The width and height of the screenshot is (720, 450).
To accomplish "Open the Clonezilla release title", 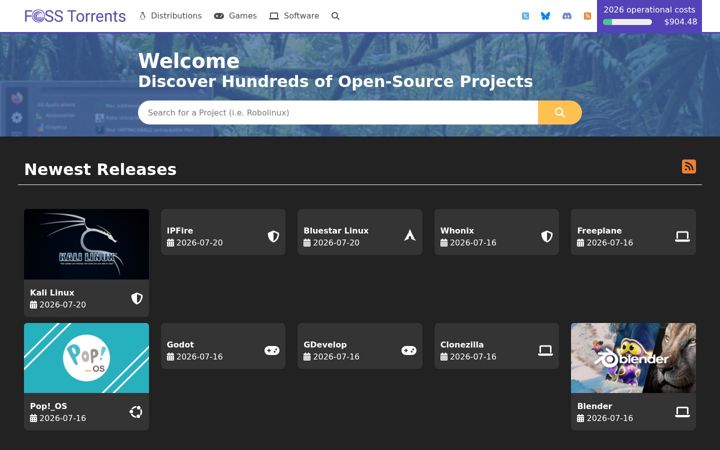I will pos(462,344).
